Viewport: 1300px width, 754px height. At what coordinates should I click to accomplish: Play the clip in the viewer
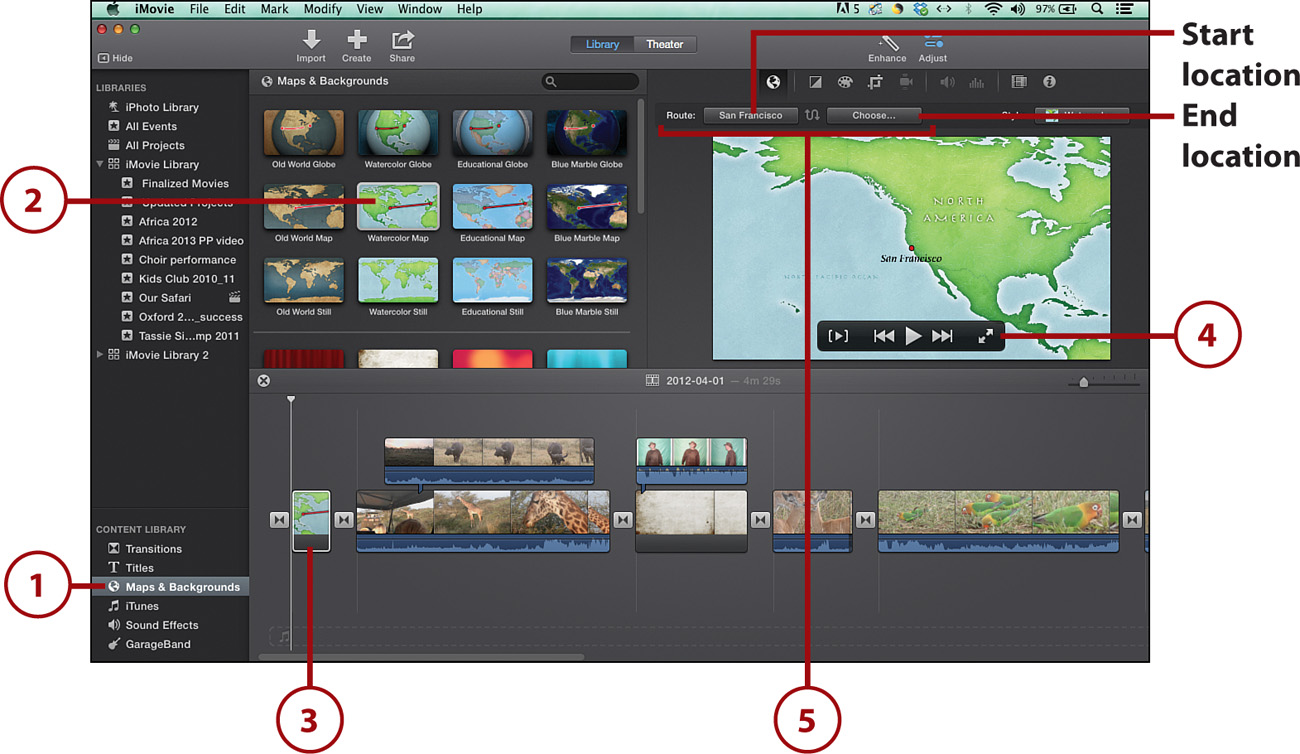coord(913,336)
